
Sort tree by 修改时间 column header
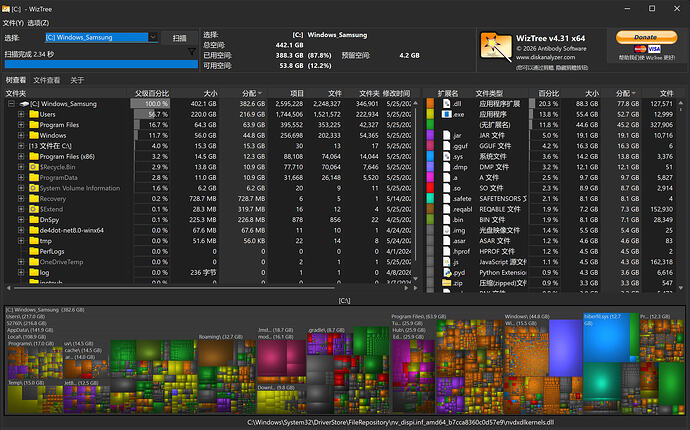click(x=396, y=93)
